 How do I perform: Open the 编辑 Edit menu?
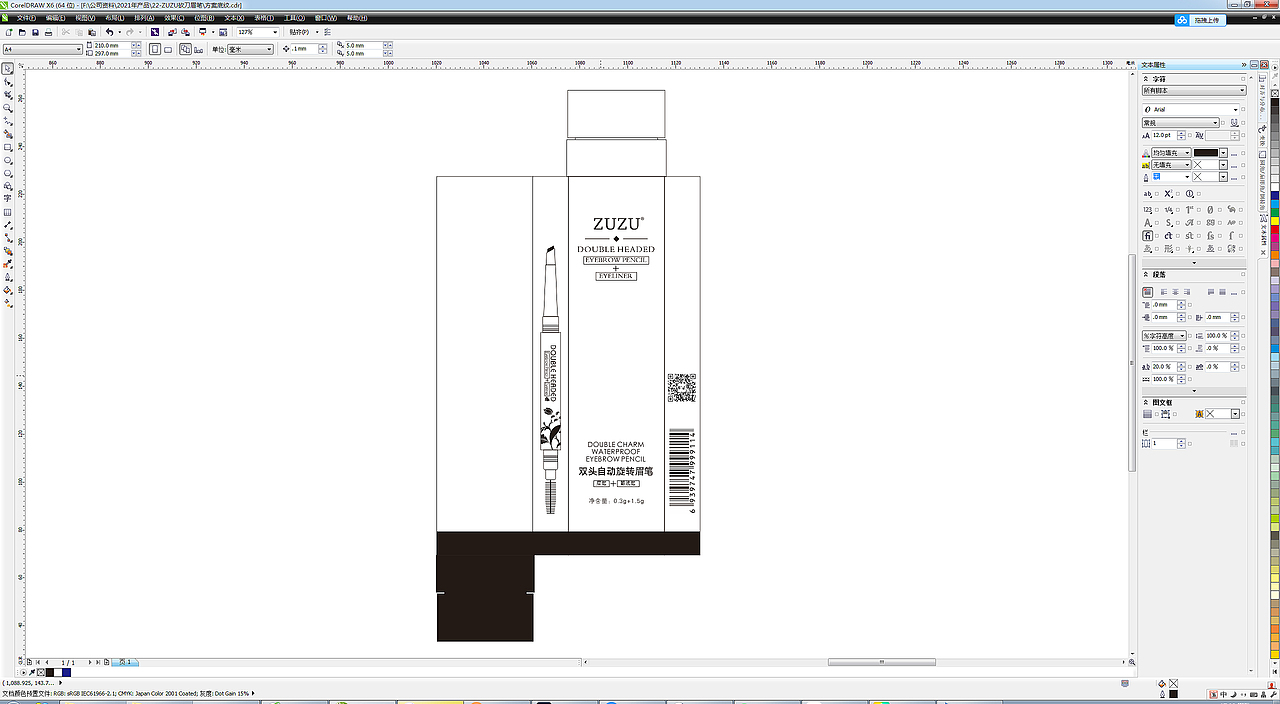(x=55, y=18)
